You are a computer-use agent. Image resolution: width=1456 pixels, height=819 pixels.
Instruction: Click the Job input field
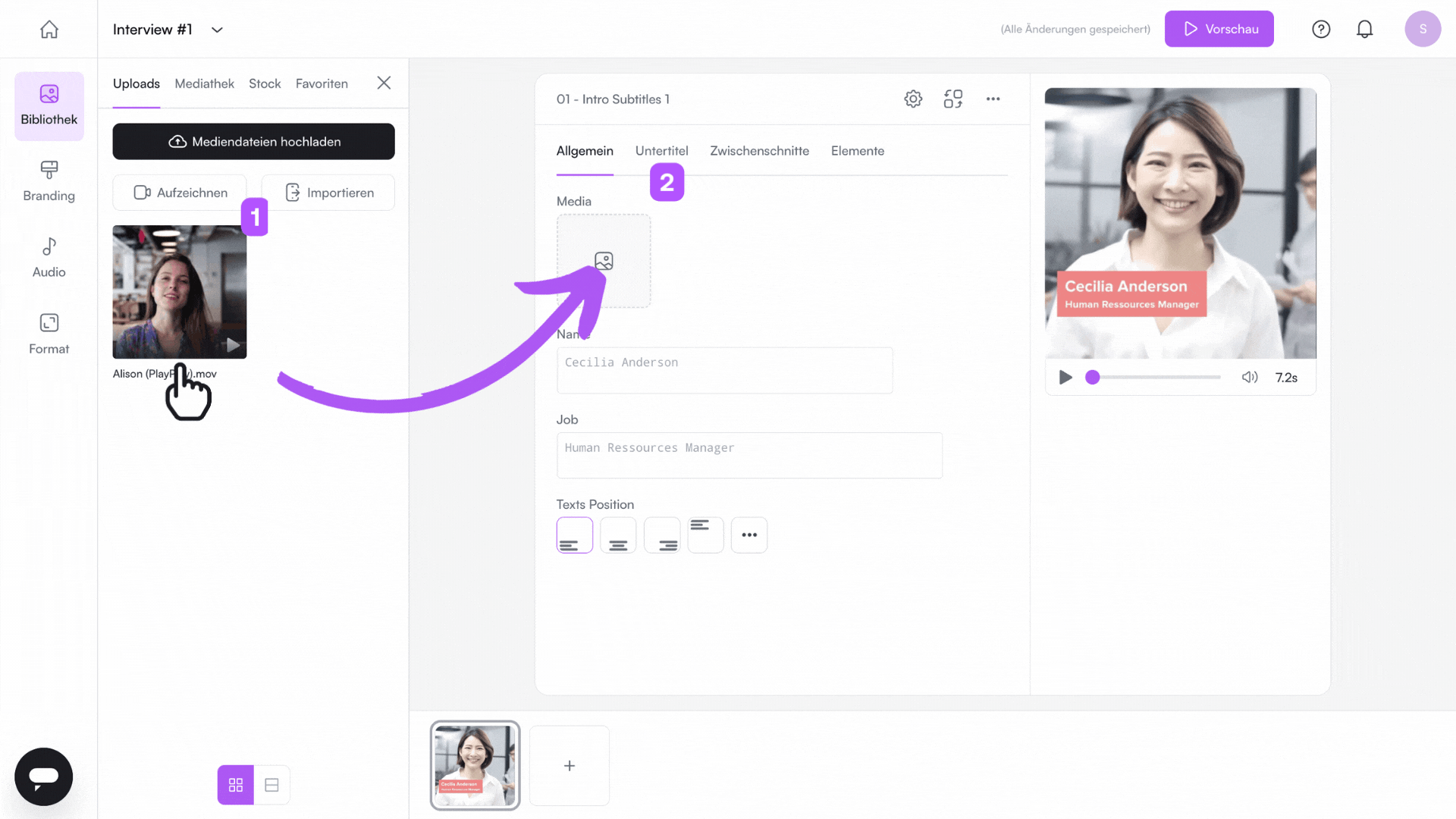[750, 456]
